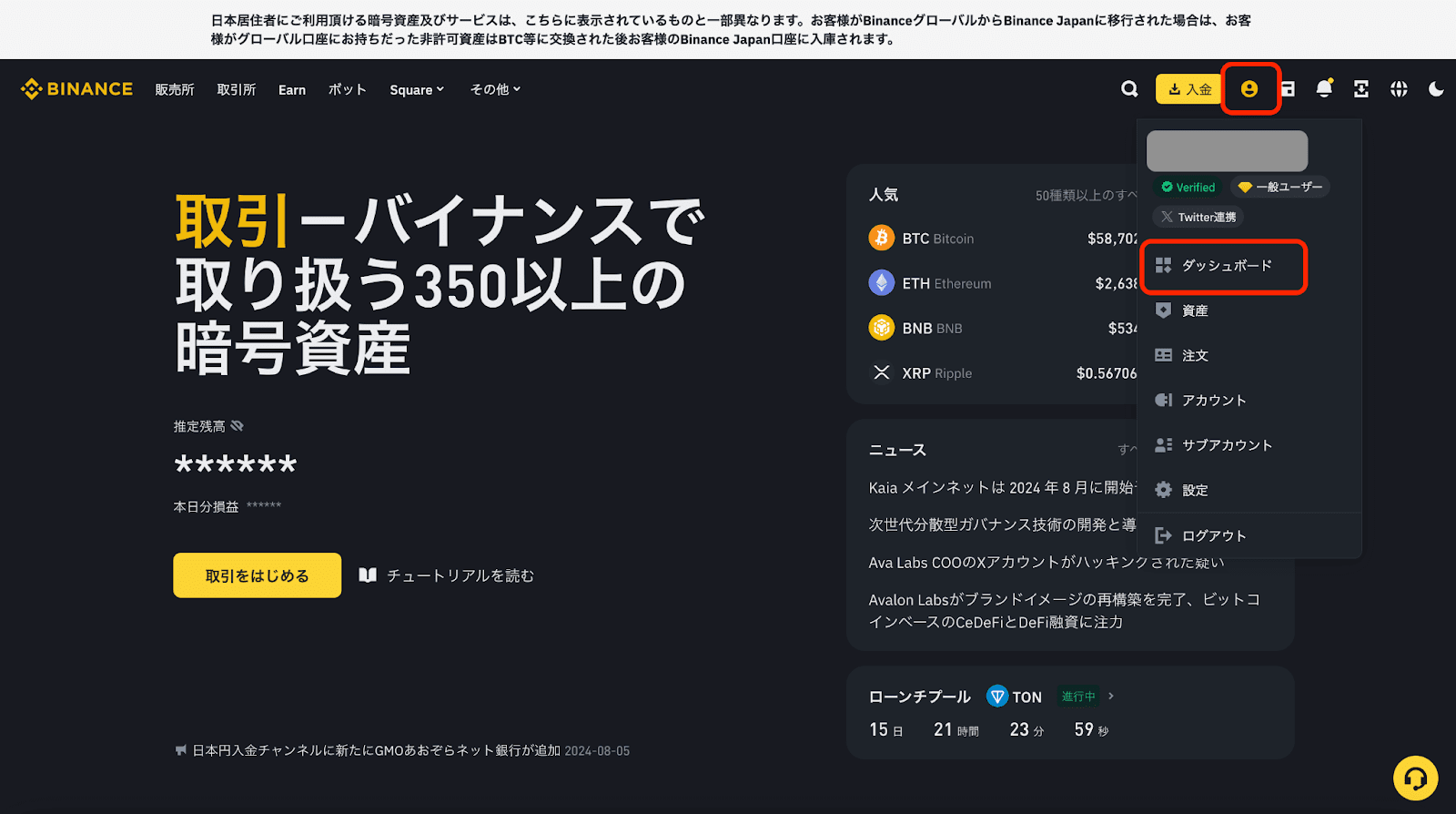Click the 一般ユーザー badge

1279,187
